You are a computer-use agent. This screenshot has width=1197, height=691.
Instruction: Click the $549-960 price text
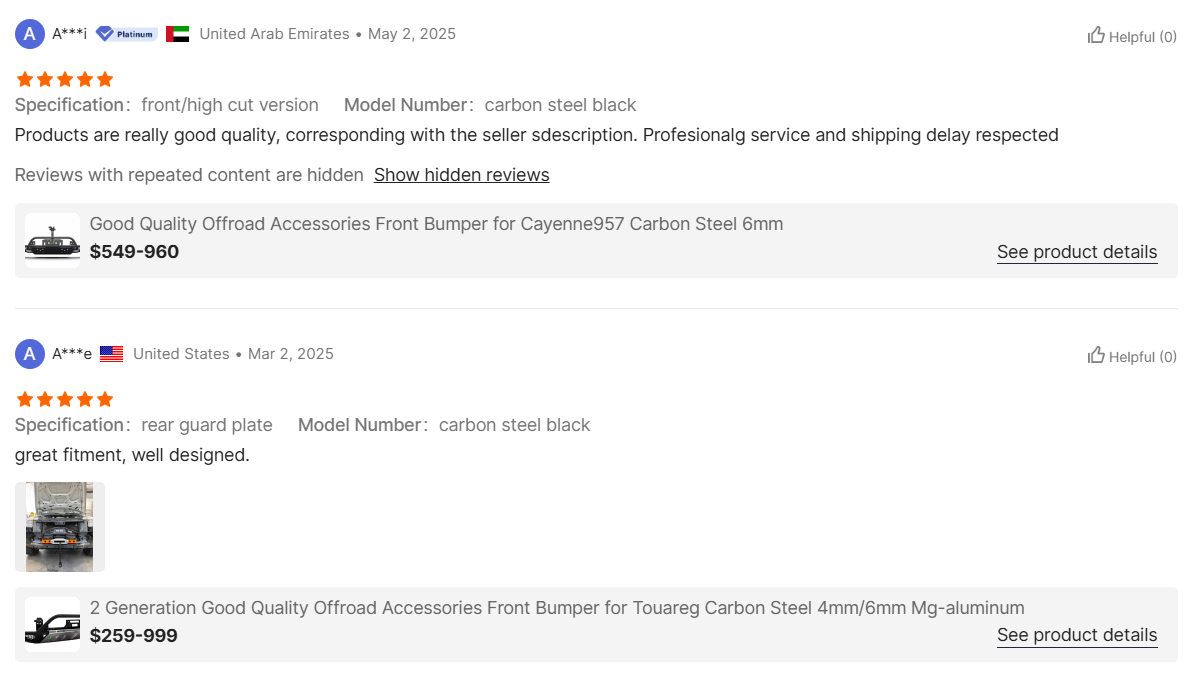pyautogui.click(x=134, y=252)
